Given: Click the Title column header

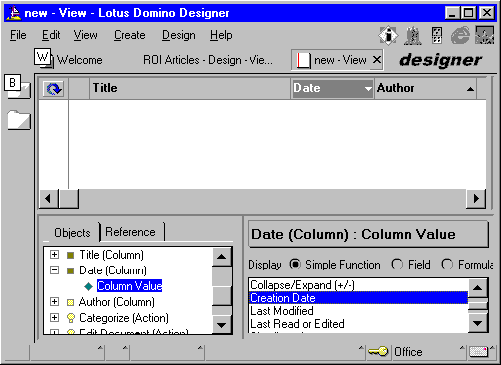Looking at the screenshot, I should (190, 88).
